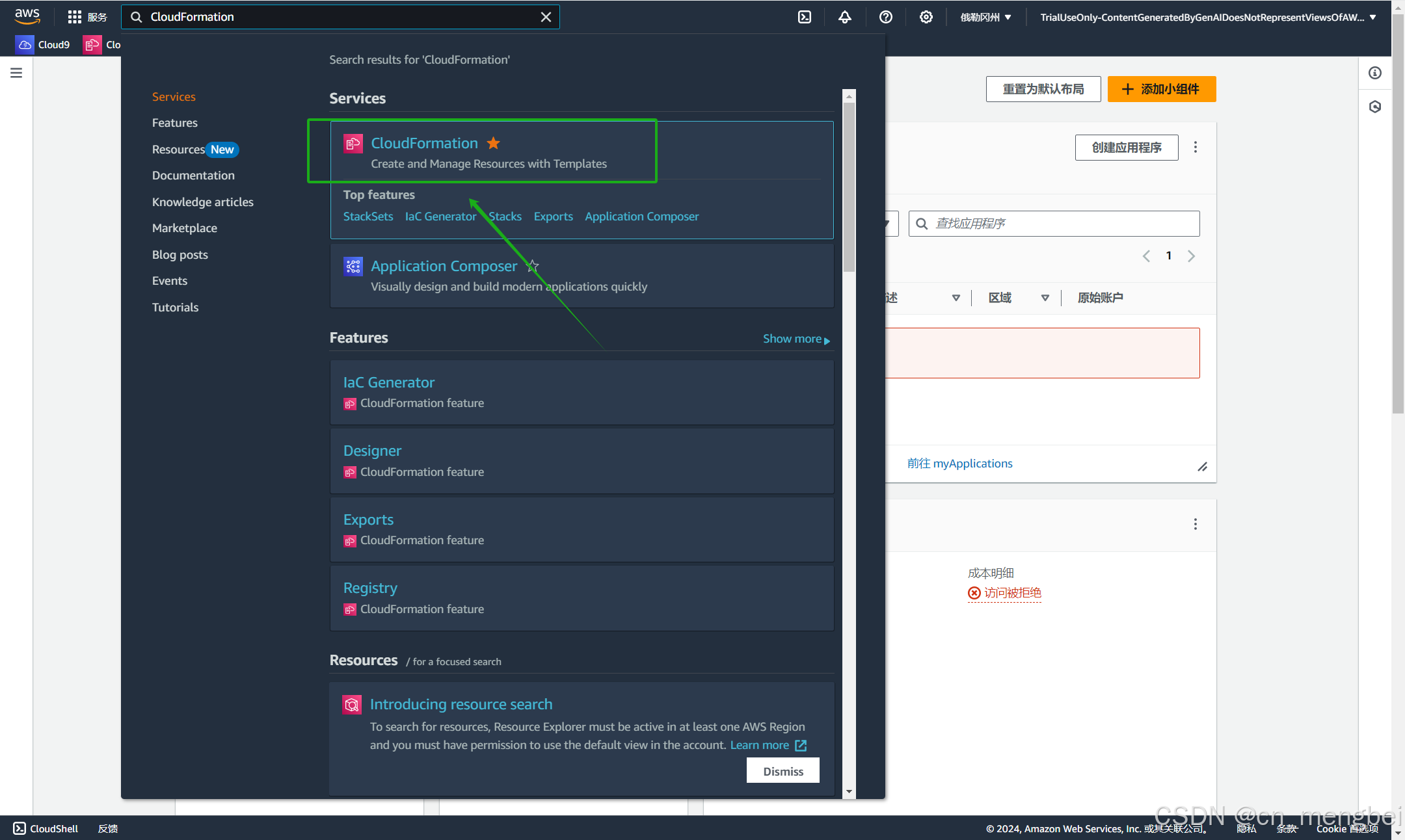The width and height of the screenshot is (1405, 840).
Task: Expand Features with Show more
Action: 796,339
